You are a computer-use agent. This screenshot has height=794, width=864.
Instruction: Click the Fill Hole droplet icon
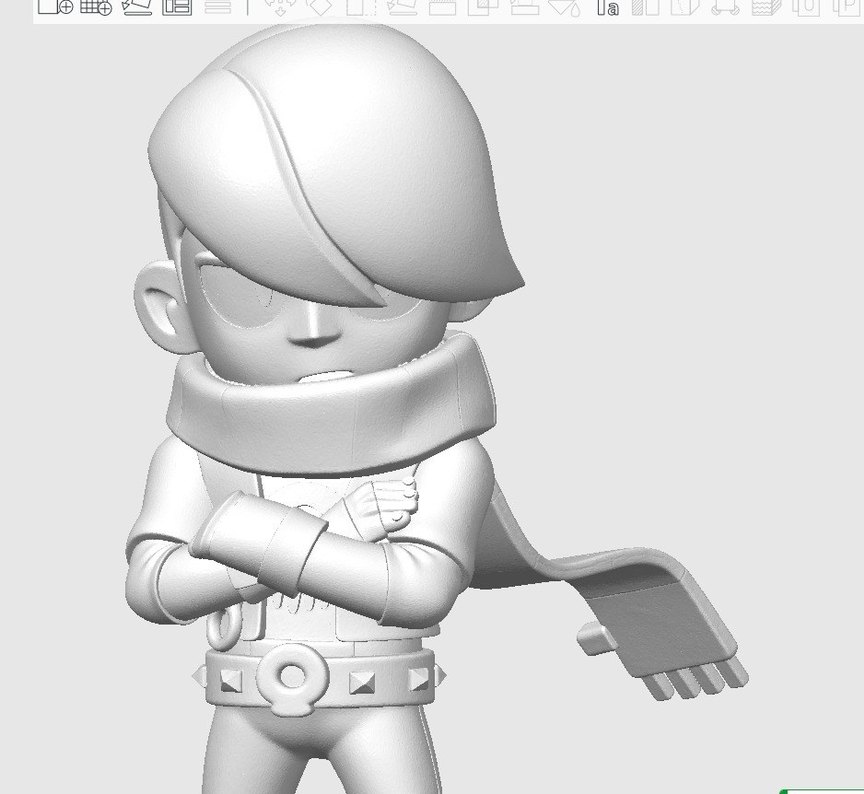(x=576, y=10)
